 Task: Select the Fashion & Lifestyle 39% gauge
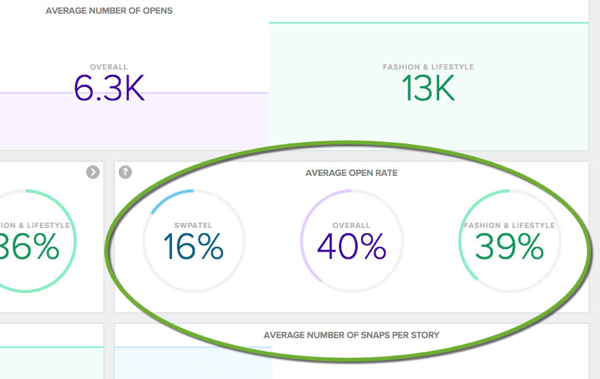point(509,241)
